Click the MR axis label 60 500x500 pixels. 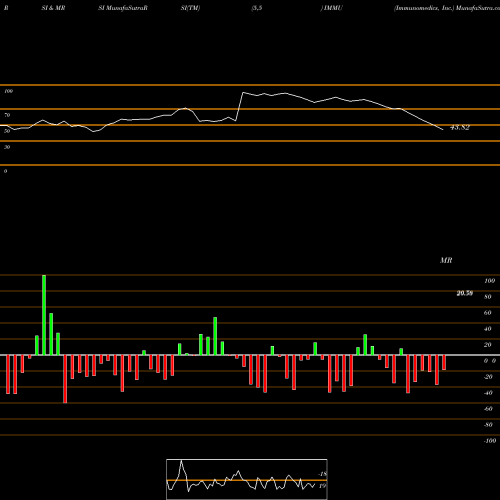pos(488,313)
